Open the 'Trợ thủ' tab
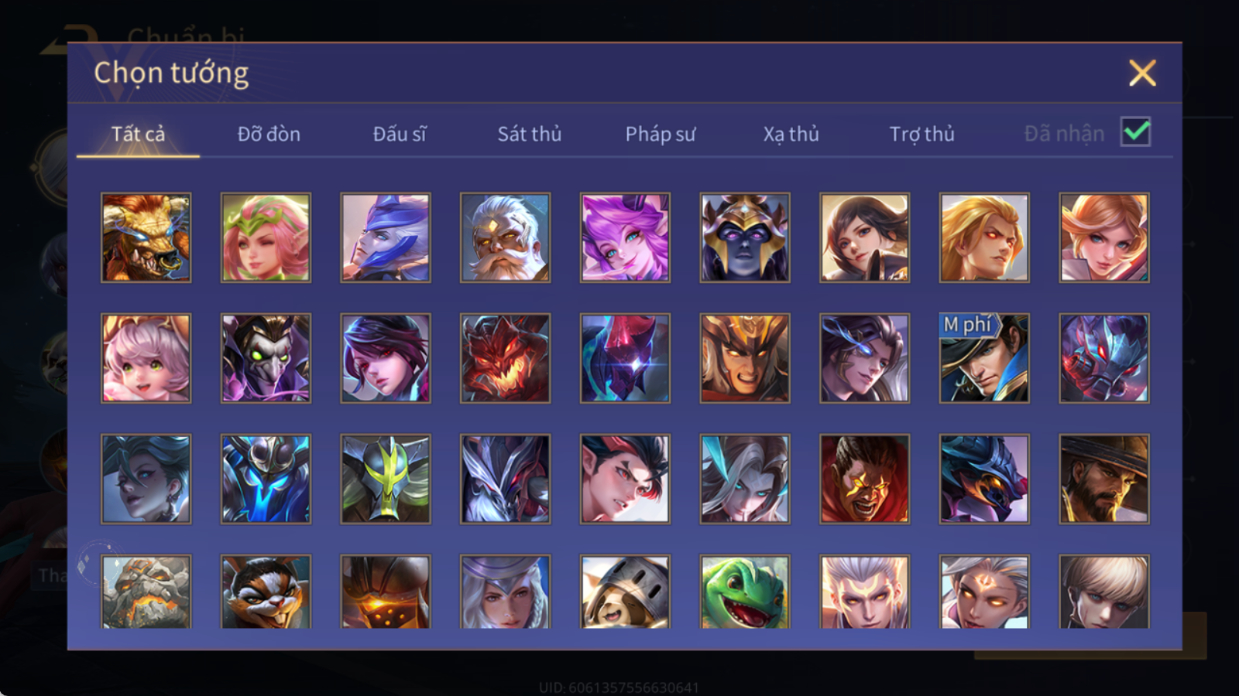The height and width of the screenshot is (696, 1239). click(x=922, y=134)
